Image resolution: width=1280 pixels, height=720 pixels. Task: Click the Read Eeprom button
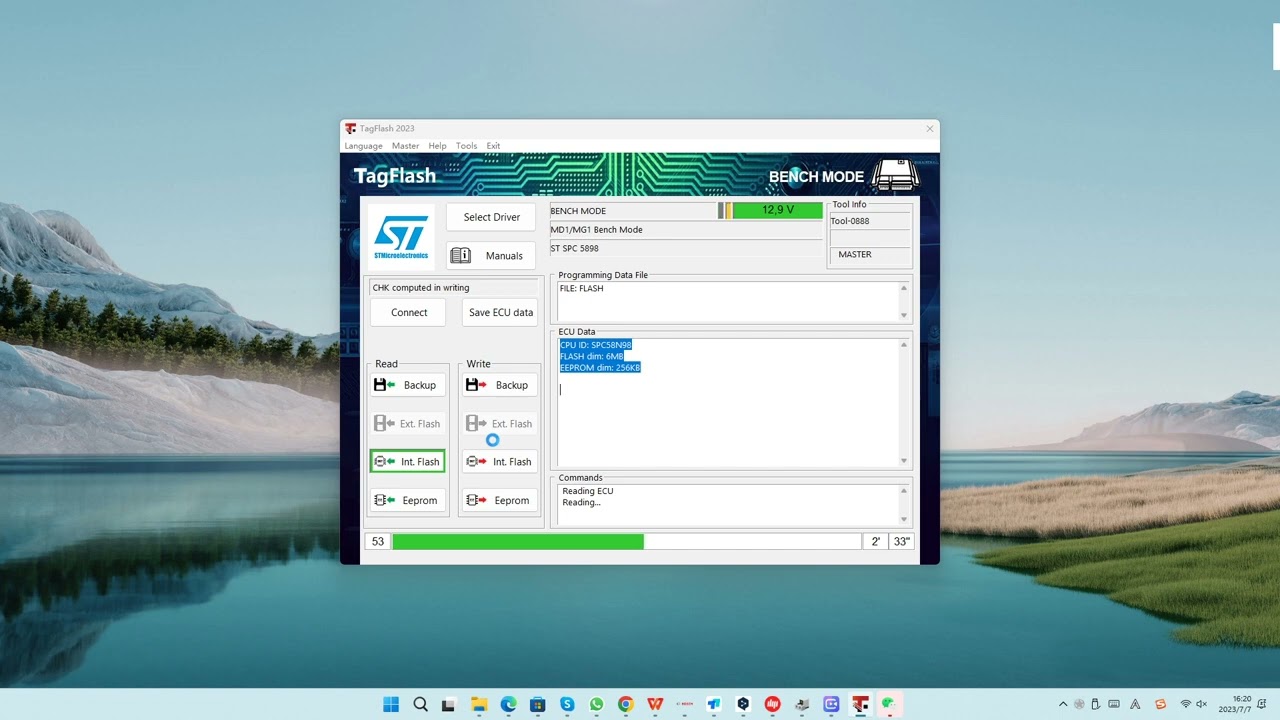[x=407, y=500]
